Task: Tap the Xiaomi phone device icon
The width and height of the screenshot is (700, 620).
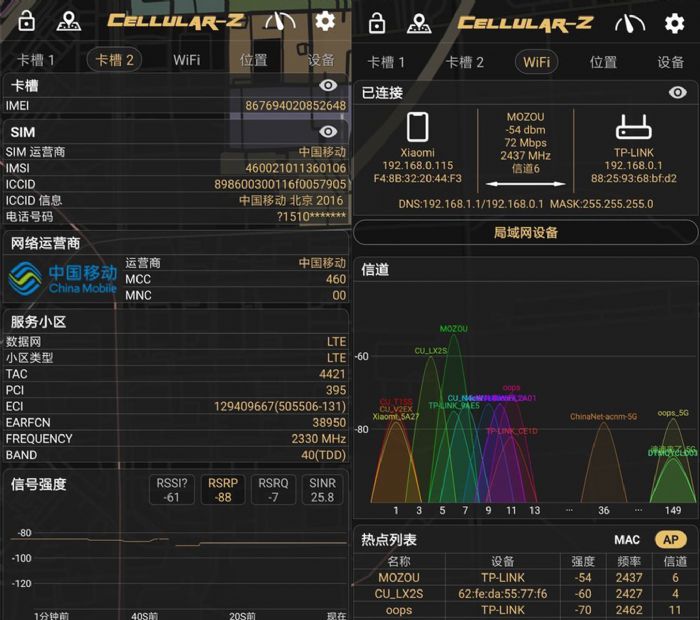Action: coord(417,127)
